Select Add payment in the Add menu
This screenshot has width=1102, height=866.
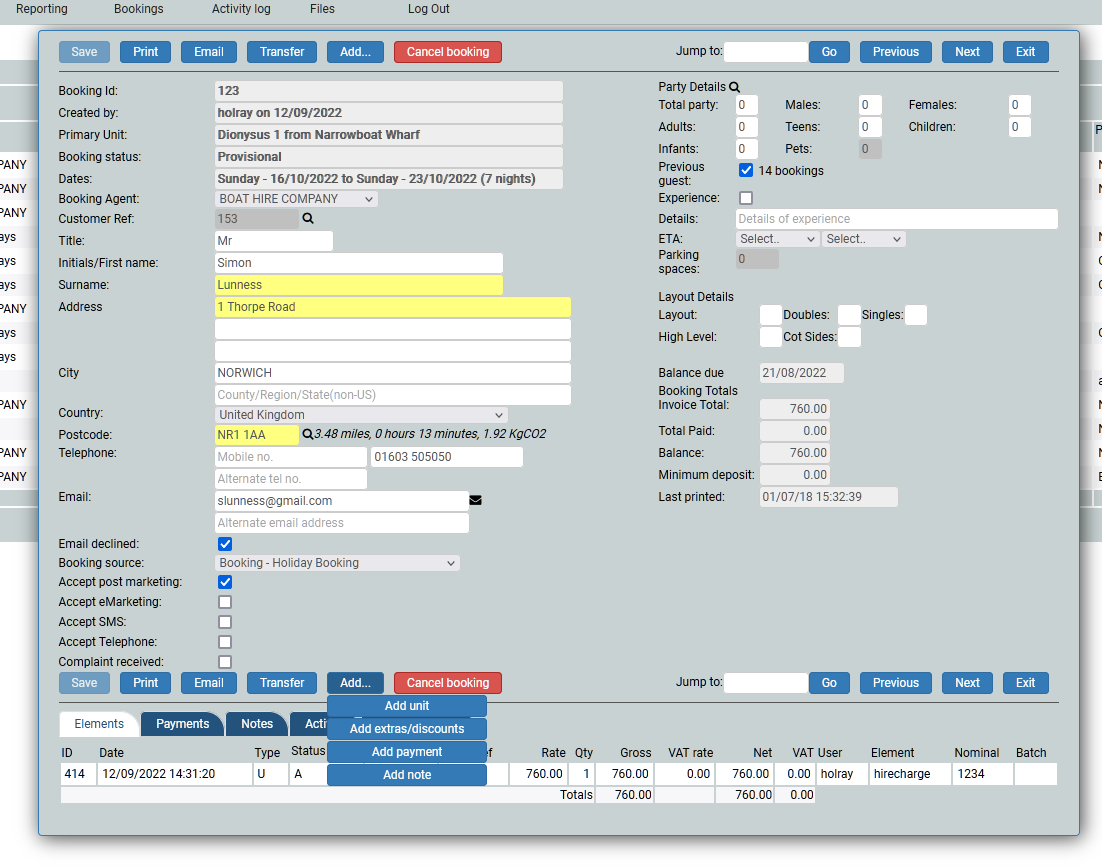pyautogui.click(x=407, y=752)
